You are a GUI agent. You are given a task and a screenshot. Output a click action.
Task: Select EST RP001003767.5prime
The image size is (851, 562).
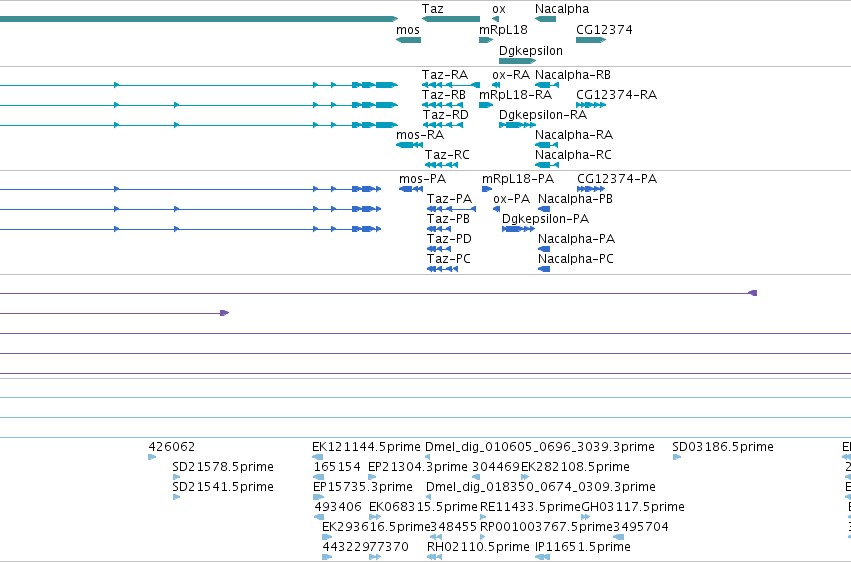coord(547,527)
